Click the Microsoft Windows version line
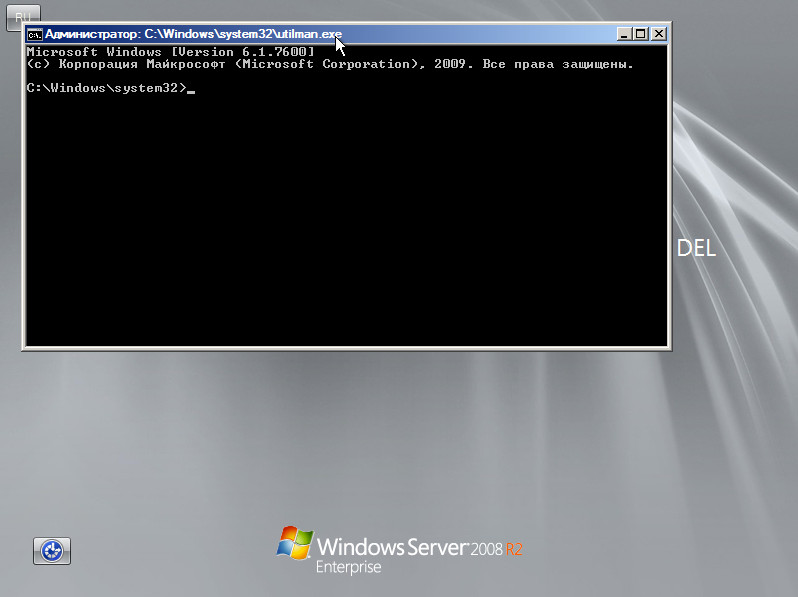The height and width of the screenshot is (597, 798). (170, 51)
